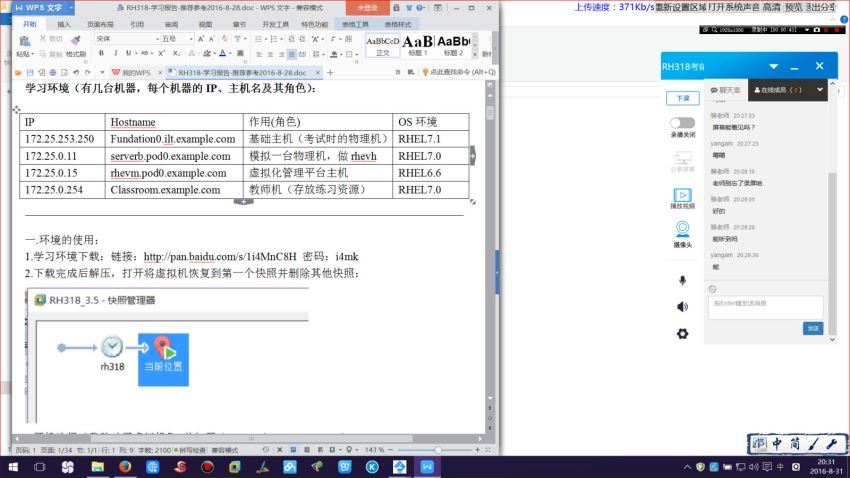Click the redo arrow icon
Viewport: 850px width, 478px height.
tap(88, 72)
